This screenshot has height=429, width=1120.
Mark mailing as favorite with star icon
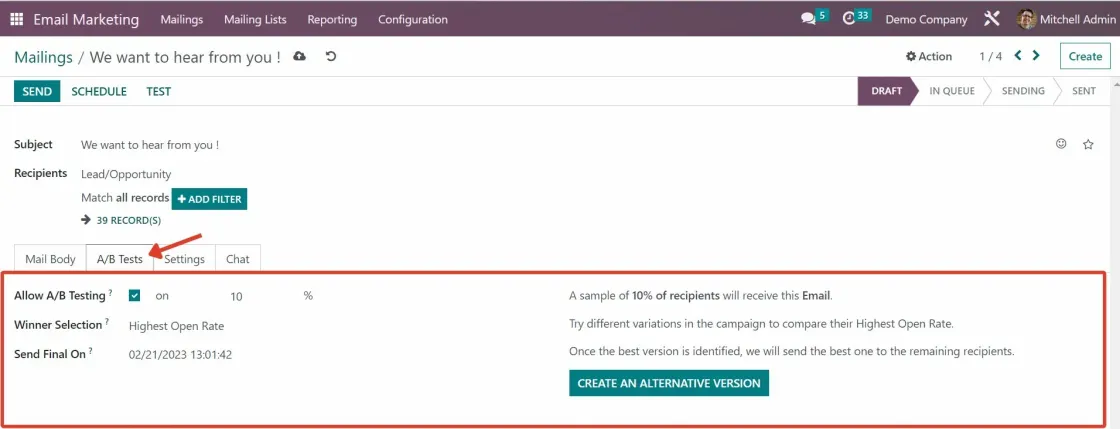coord(1088,144)
